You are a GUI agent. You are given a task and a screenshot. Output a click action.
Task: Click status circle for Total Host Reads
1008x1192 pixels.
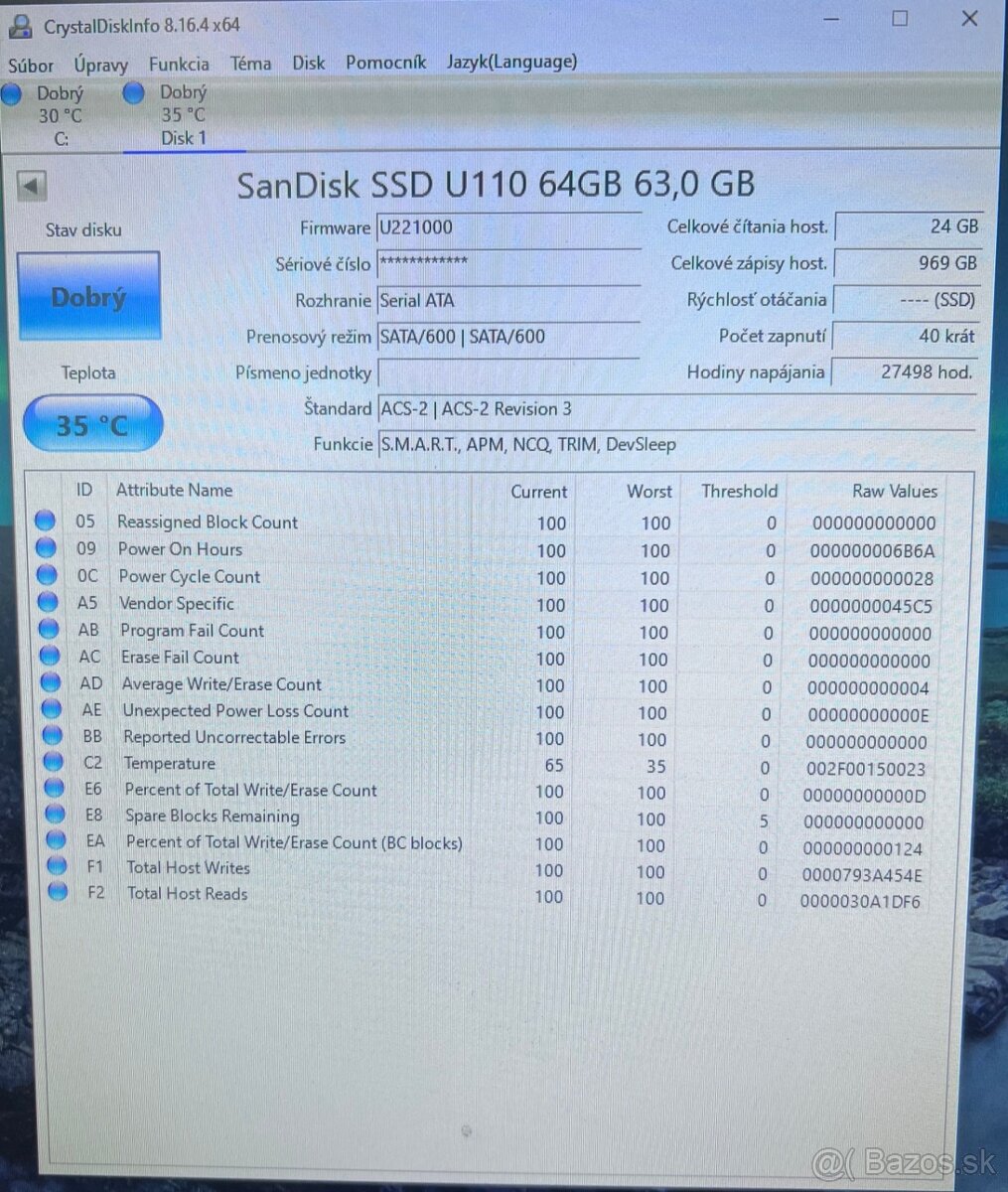click(x=58, y=892)
